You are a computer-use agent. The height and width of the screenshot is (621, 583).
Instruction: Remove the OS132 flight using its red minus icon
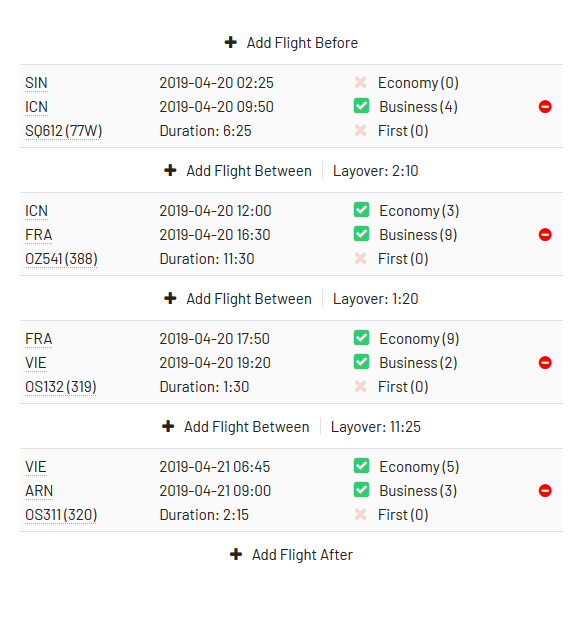(545, 362)
